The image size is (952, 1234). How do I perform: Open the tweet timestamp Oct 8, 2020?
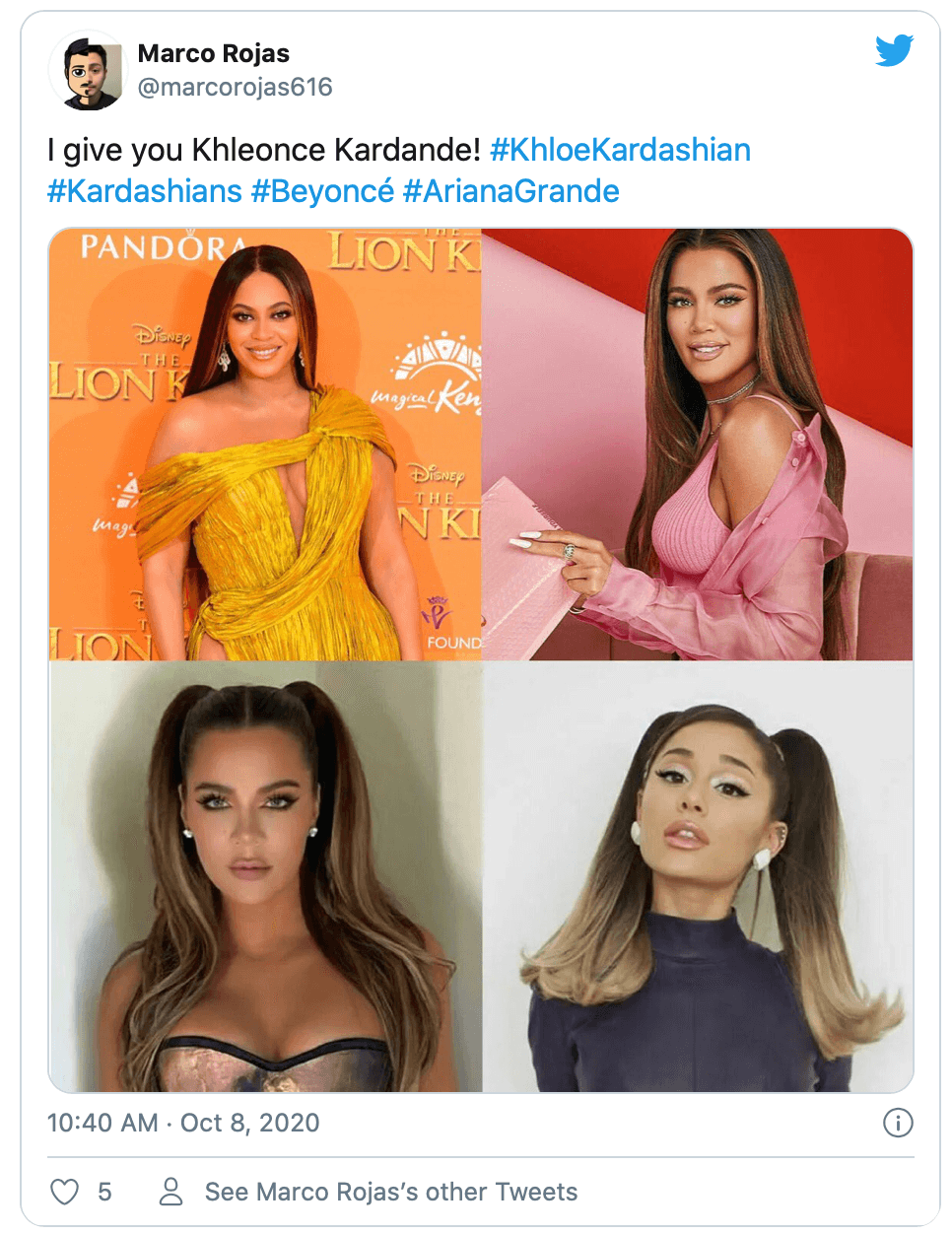[x=183, y=1123]
